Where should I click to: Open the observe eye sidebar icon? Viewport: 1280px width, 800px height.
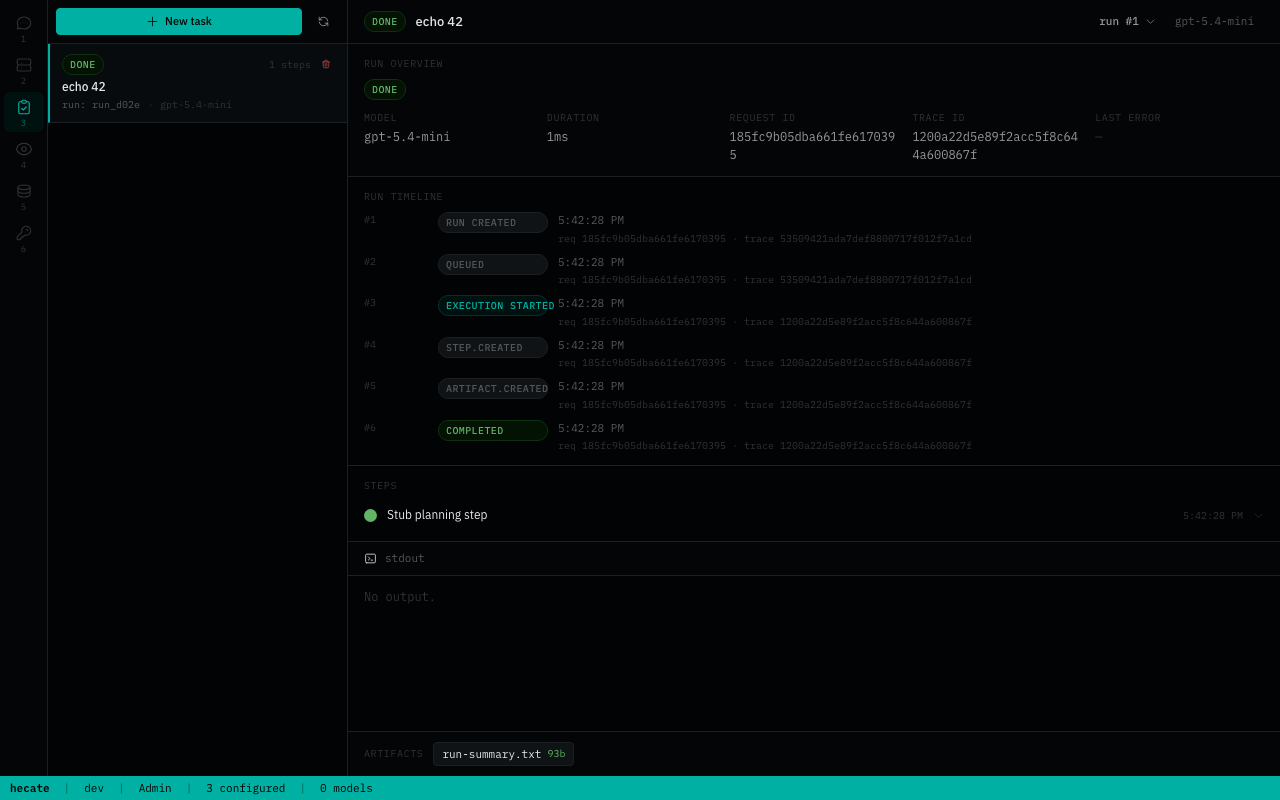click(24, 149)
